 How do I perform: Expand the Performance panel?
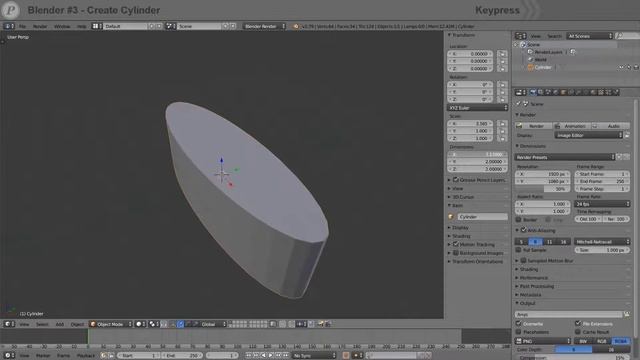click(x=533, y=278)
